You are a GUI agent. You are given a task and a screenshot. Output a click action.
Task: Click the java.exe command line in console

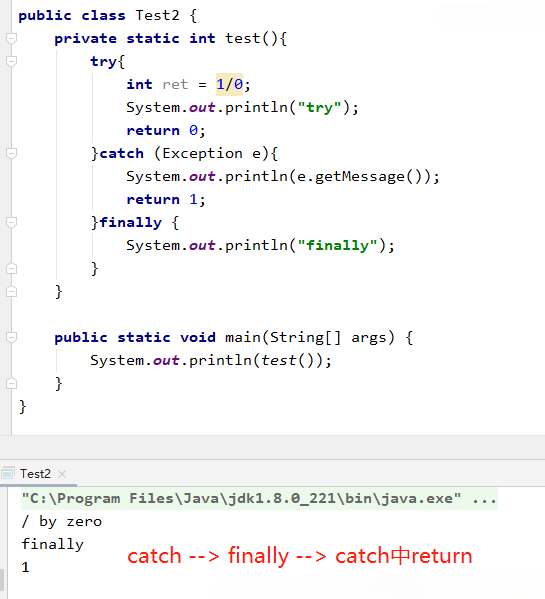tap(259, 499)
